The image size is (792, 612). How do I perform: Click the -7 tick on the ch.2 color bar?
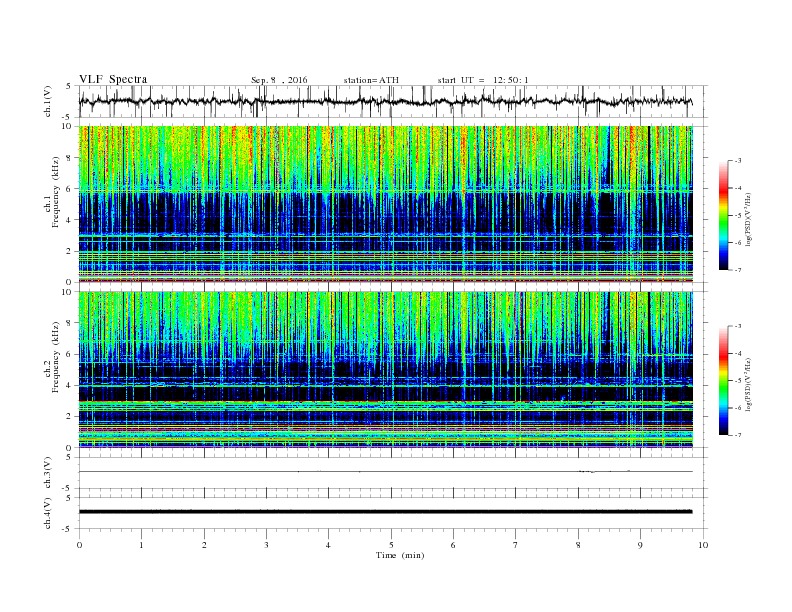[737, 435]
